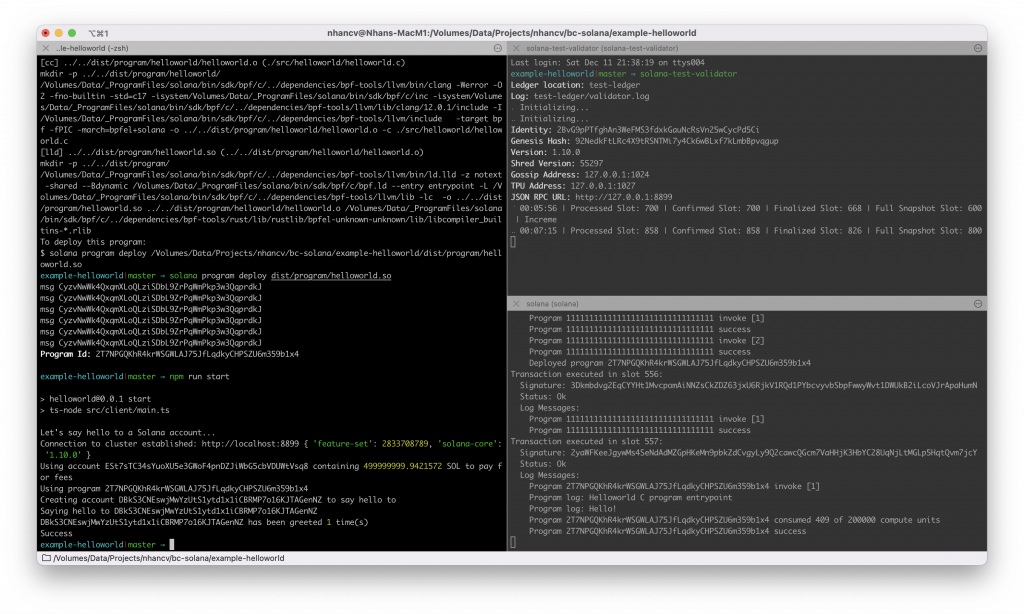Click the Genesis Hash line
This screenshot has width=1024, height=614.
[644, 141]
